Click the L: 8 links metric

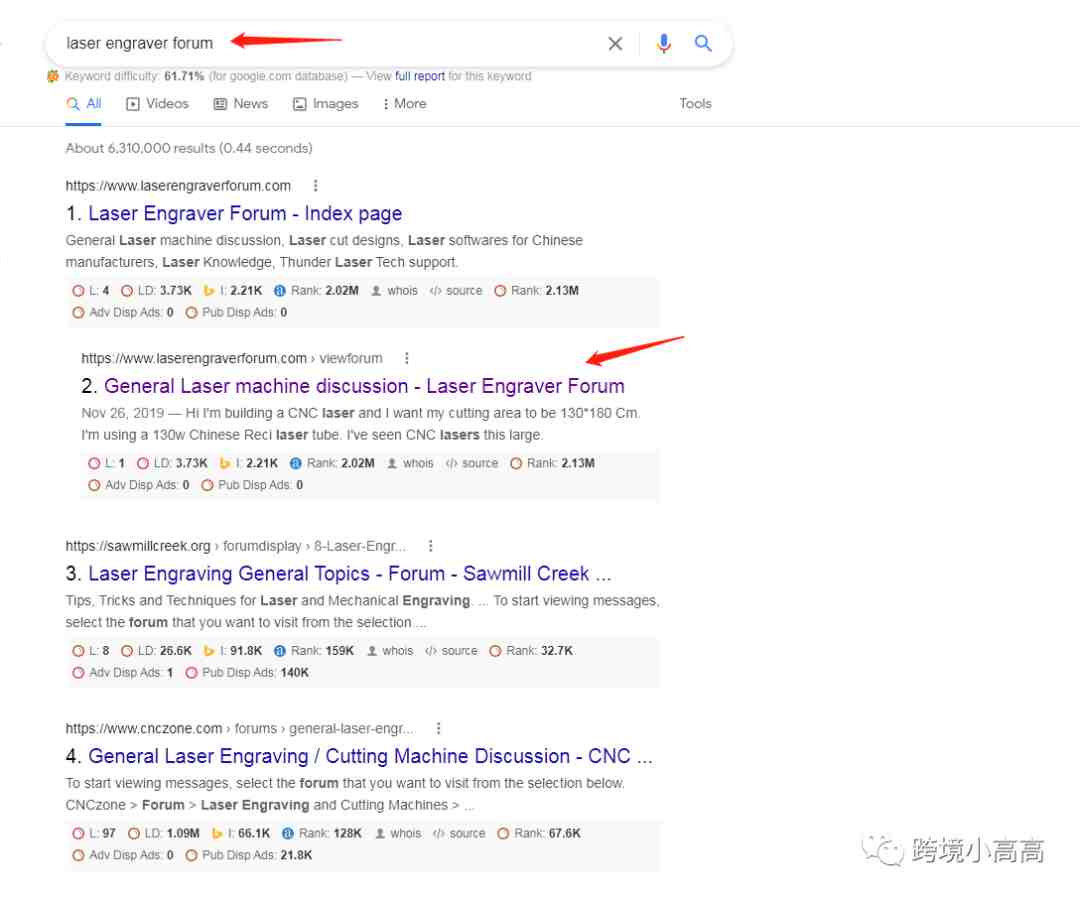[x=91, y=651]
